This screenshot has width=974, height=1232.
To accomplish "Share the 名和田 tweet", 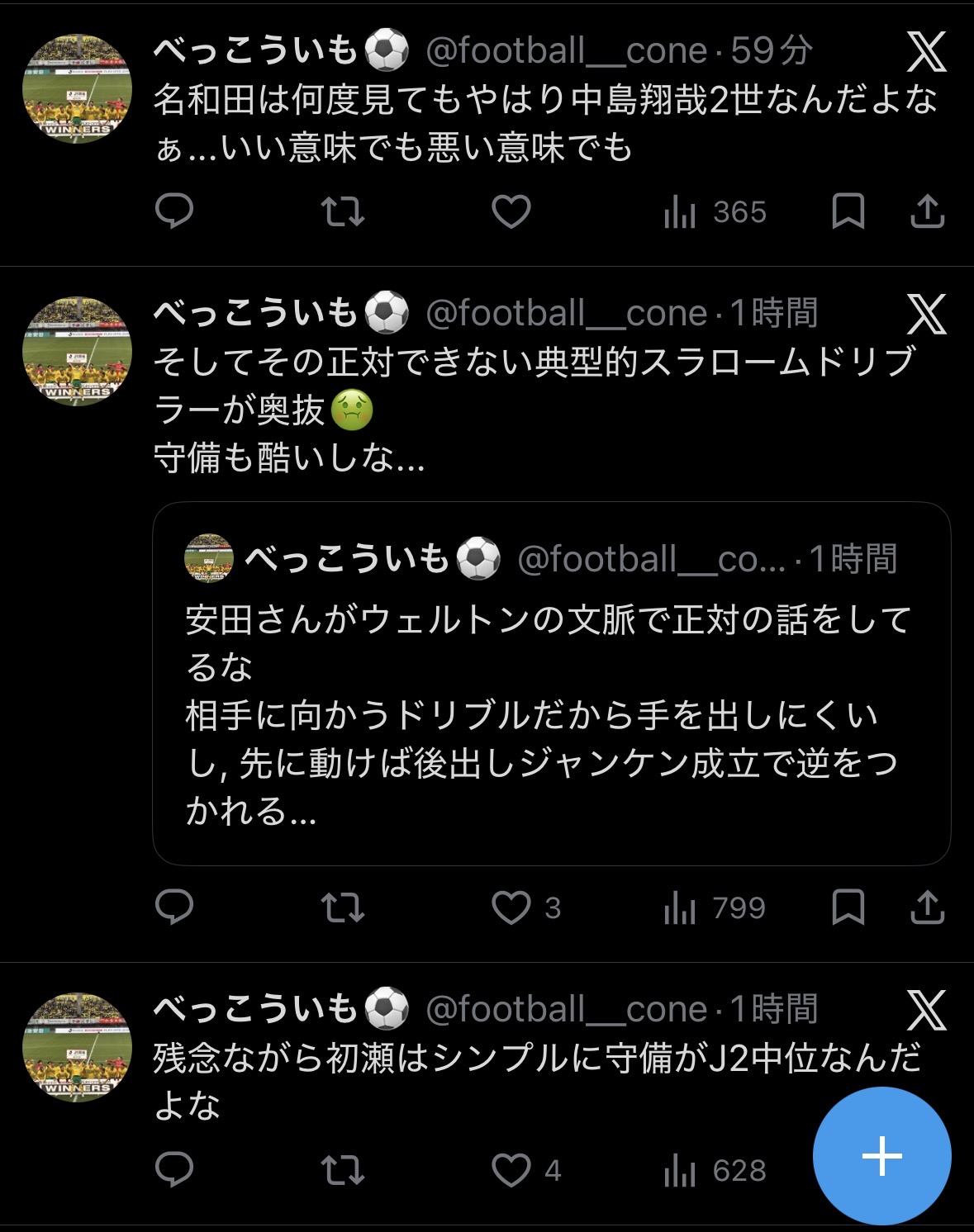I will pyautogui.click(x=927, y=211).
